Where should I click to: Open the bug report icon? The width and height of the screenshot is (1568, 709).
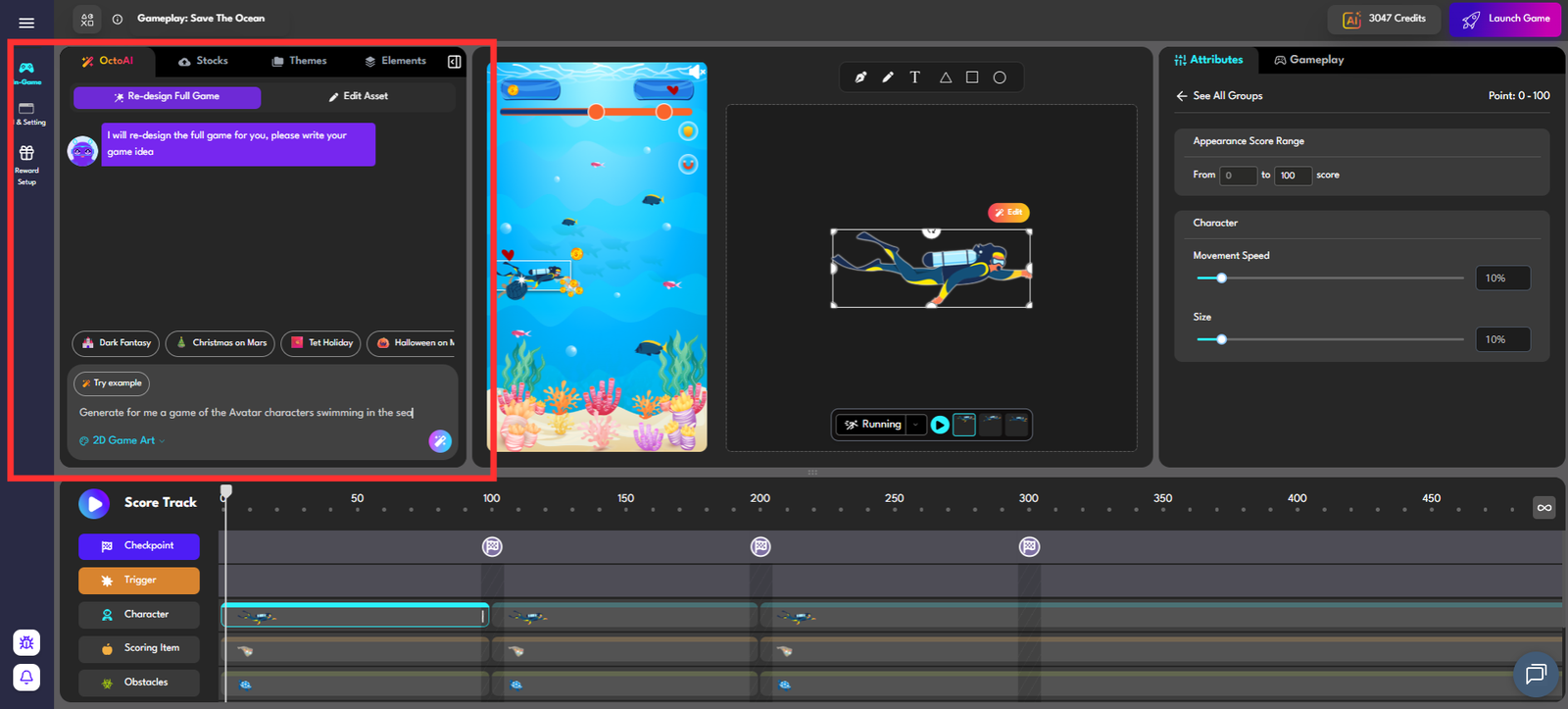(x=26, y=643)
